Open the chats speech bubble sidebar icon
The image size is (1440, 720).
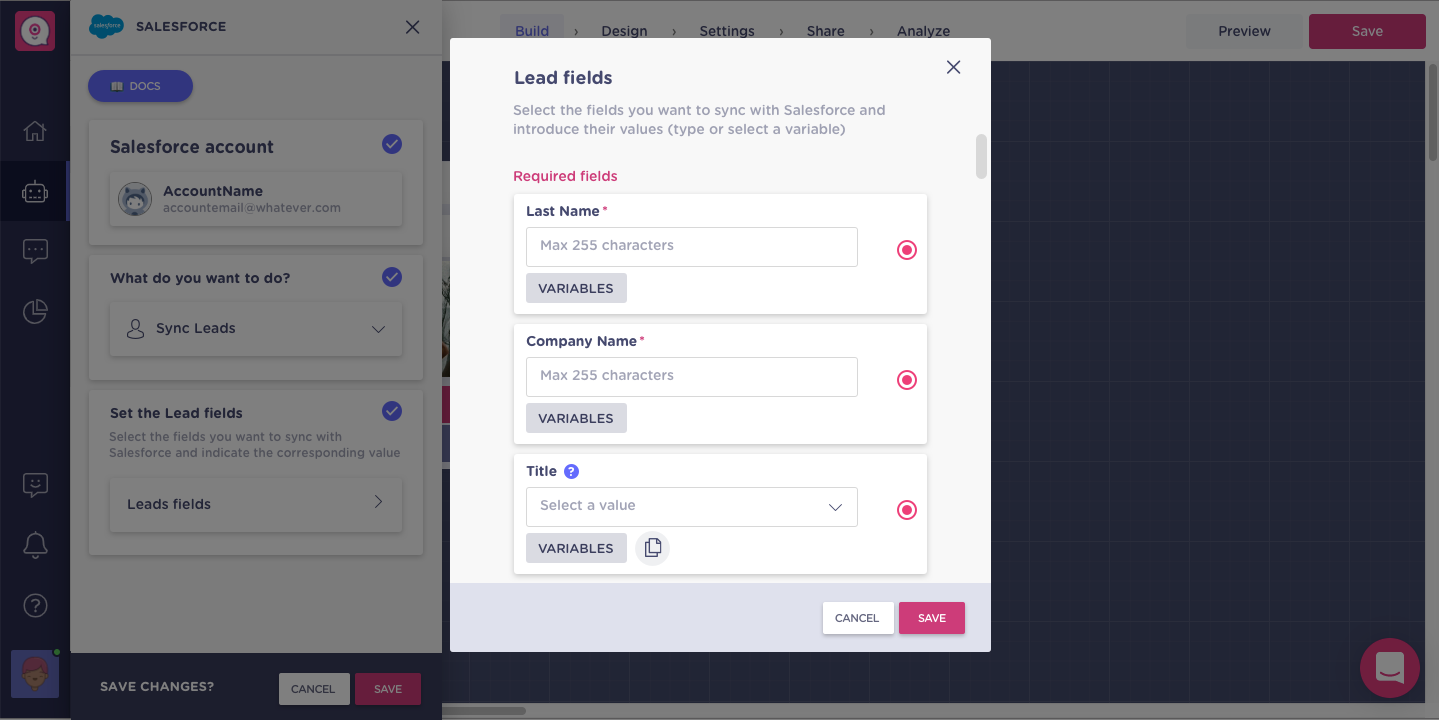pyautogui.click(x=35, y=251)
